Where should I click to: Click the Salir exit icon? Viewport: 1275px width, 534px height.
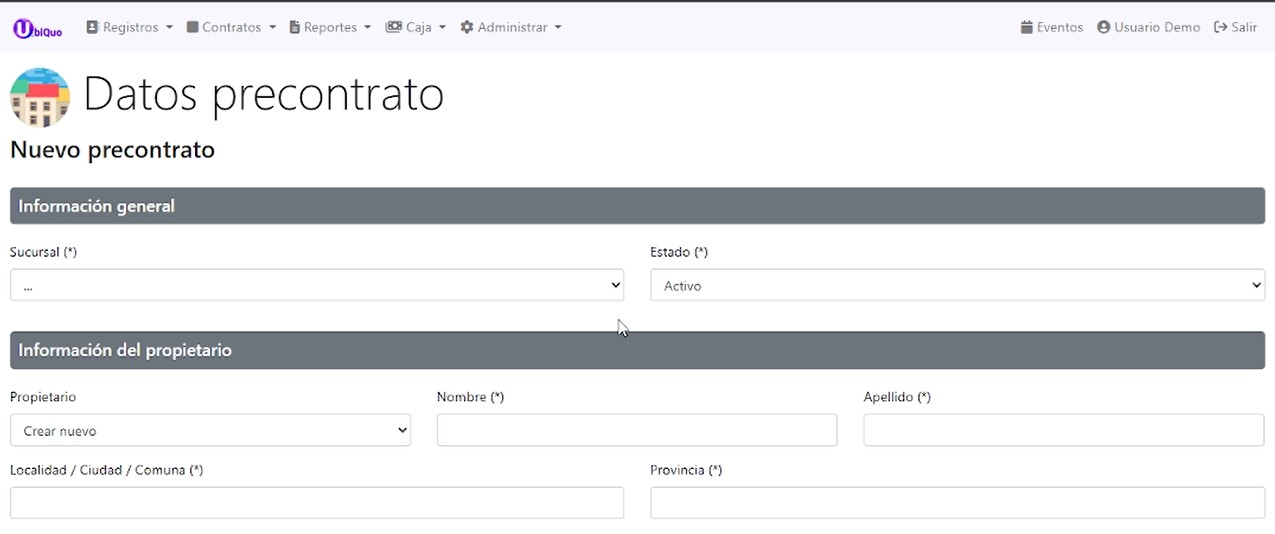click(x=1220, y=28)
